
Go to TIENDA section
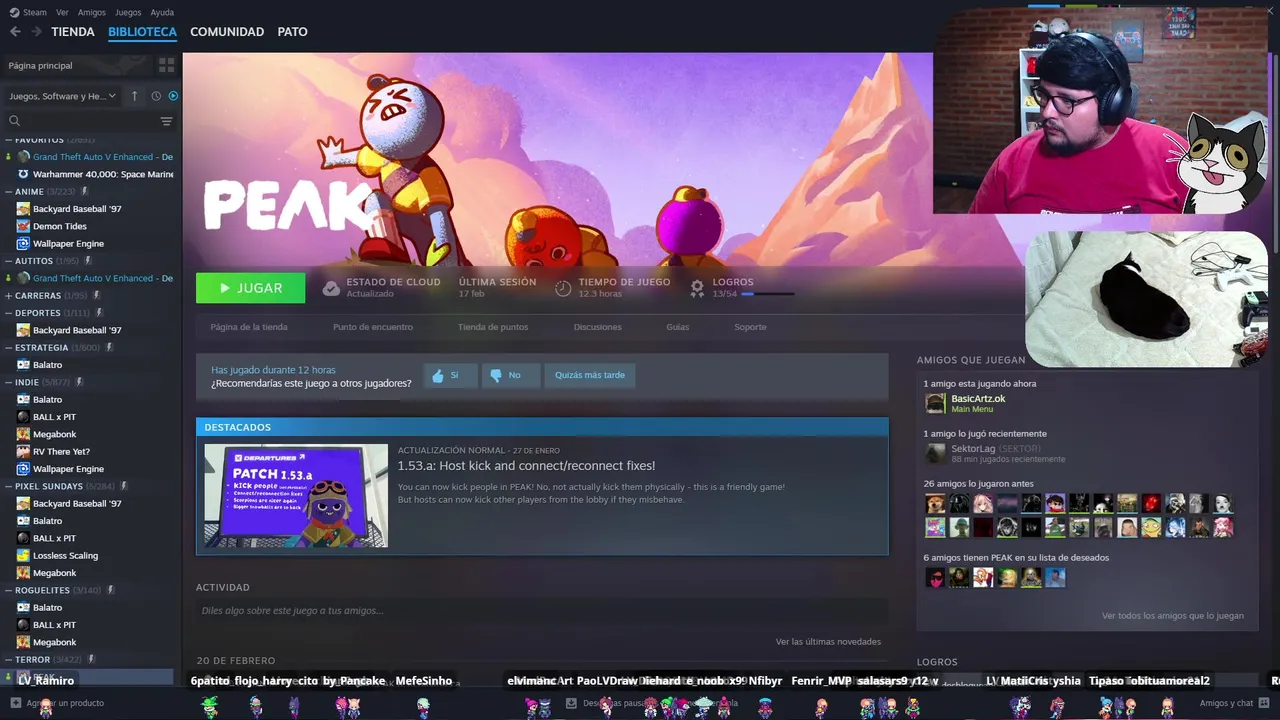pos(73,32)
